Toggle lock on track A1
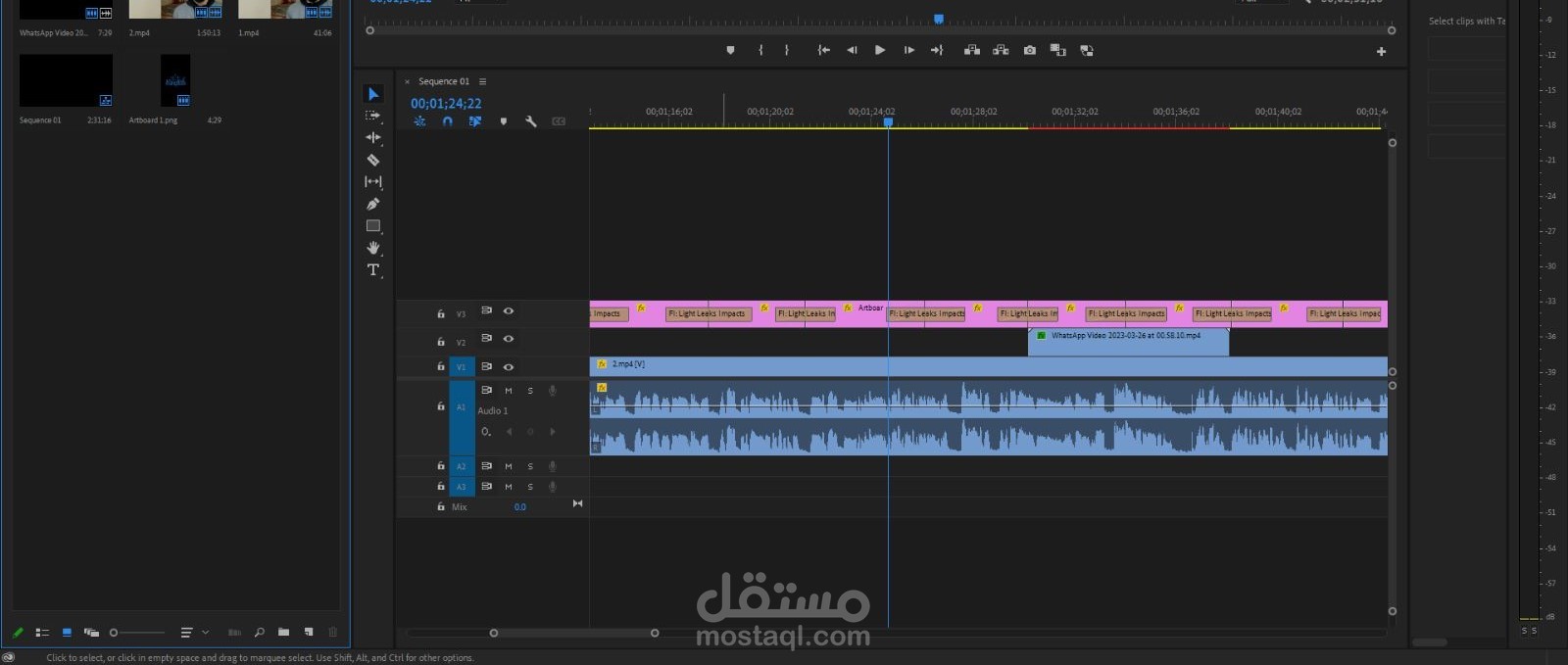This screenshot has height=665, width=1568. pyautogui.click(x=441, y=405)
